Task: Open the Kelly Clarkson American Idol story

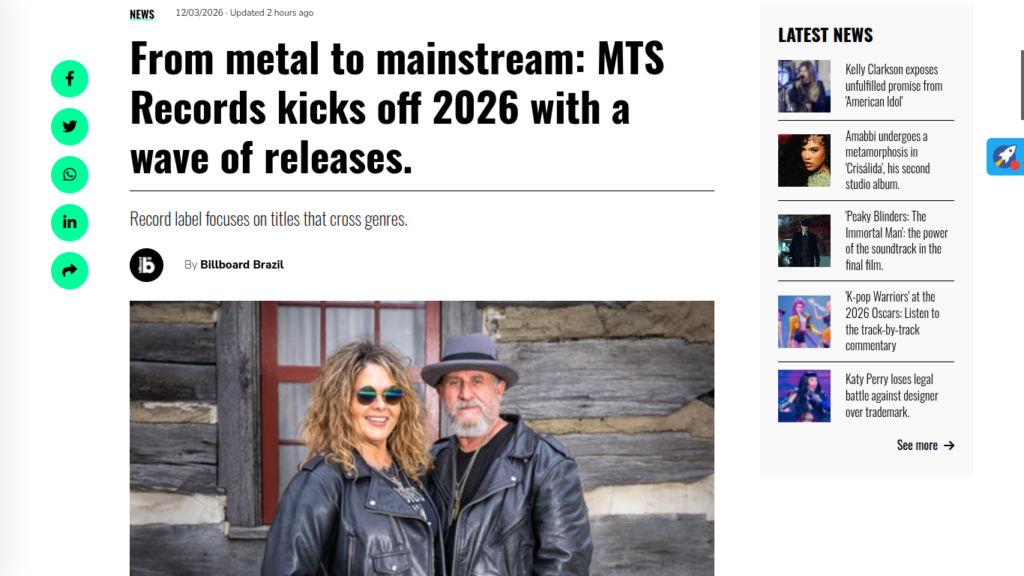Action: pyautogui.click(x=893, y=86)
